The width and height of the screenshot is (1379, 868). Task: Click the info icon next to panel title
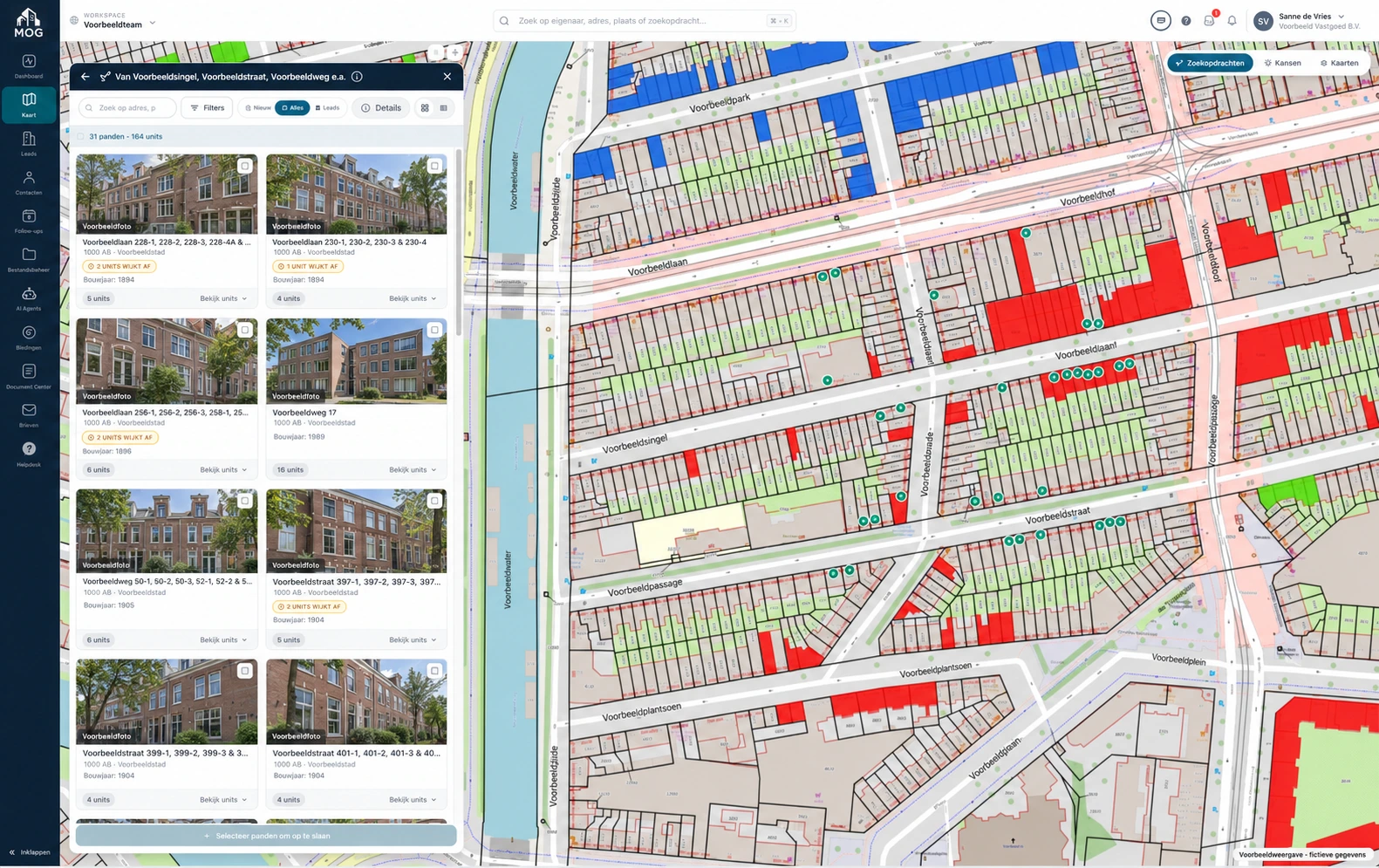coord(357,77)
